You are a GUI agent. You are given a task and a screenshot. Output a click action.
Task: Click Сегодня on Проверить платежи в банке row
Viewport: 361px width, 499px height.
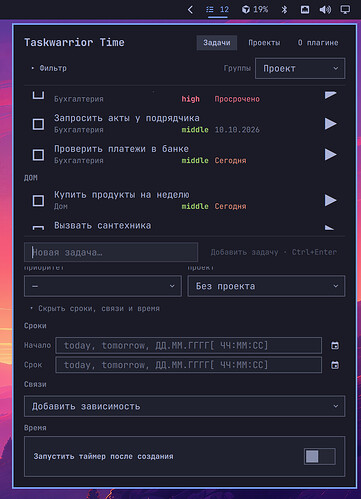[x=230, y=160]
